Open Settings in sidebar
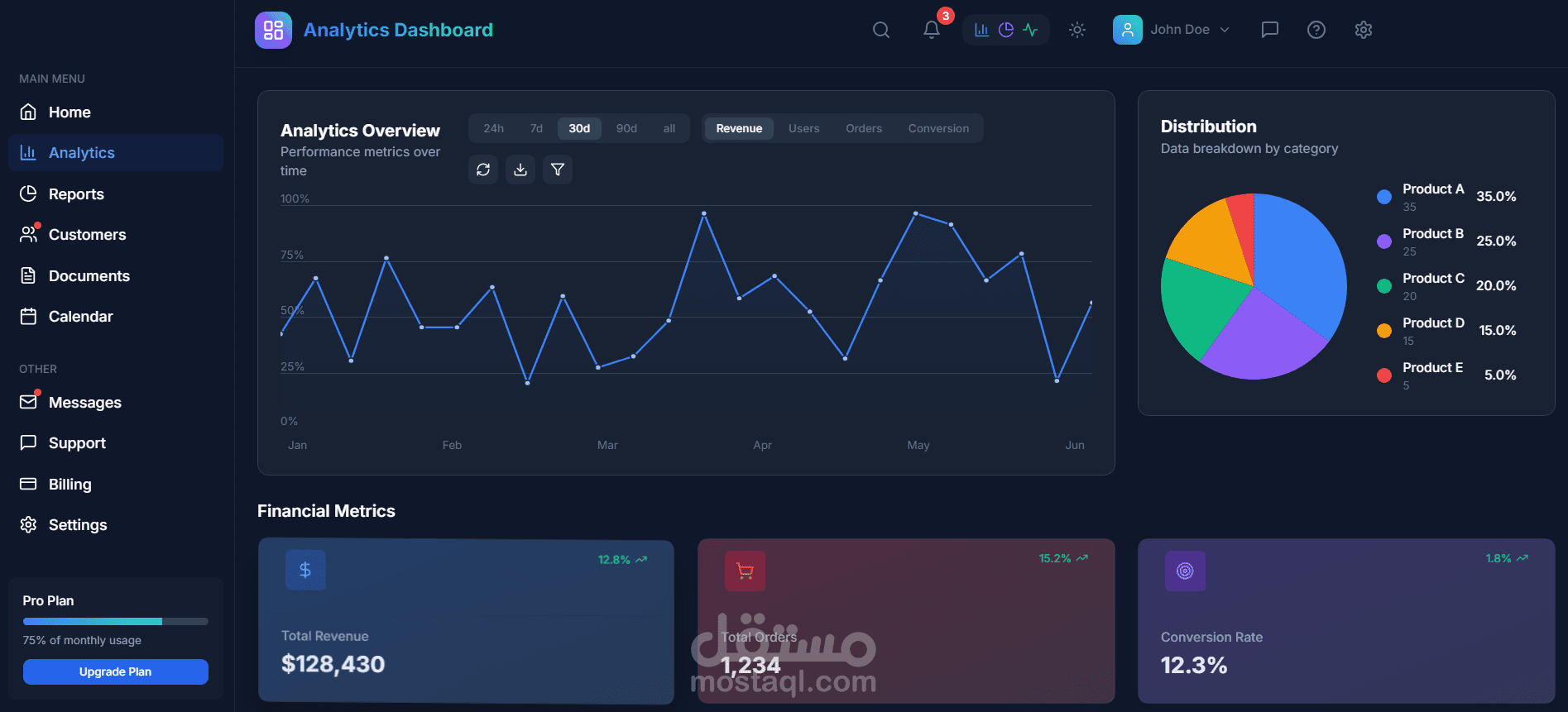The width and height of the screenshot is (1568, 712). [x=116, y=525]
